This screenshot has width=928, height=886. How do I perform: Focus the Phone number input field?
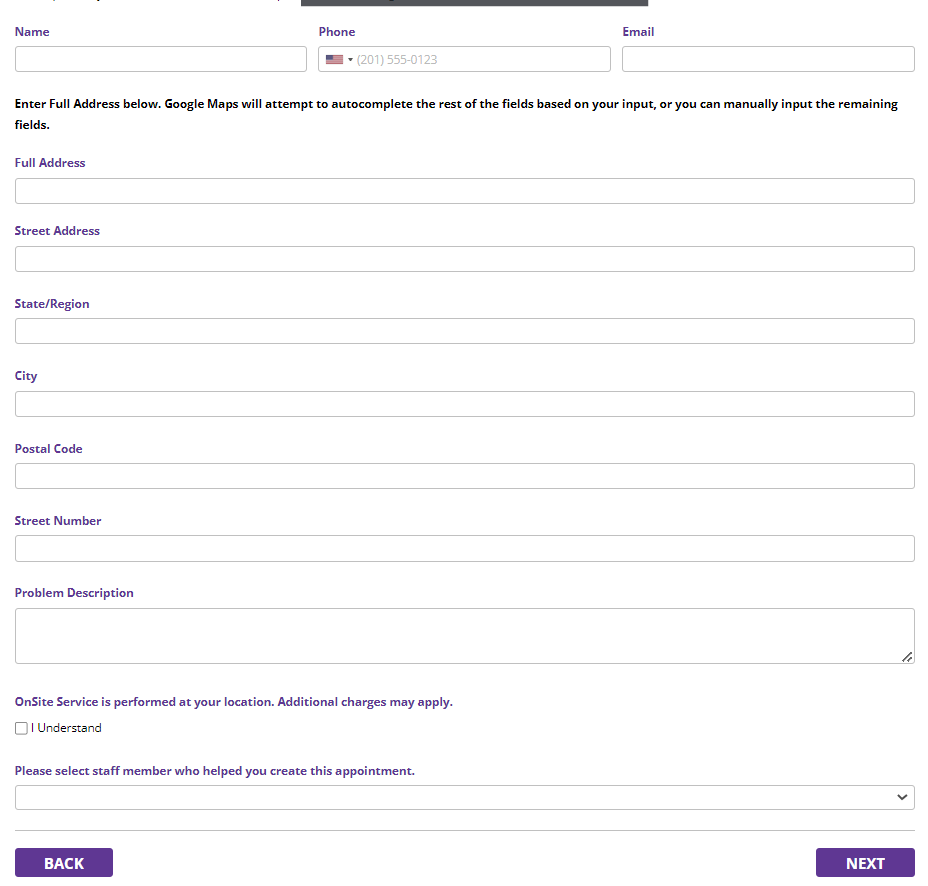click(480, 60)
